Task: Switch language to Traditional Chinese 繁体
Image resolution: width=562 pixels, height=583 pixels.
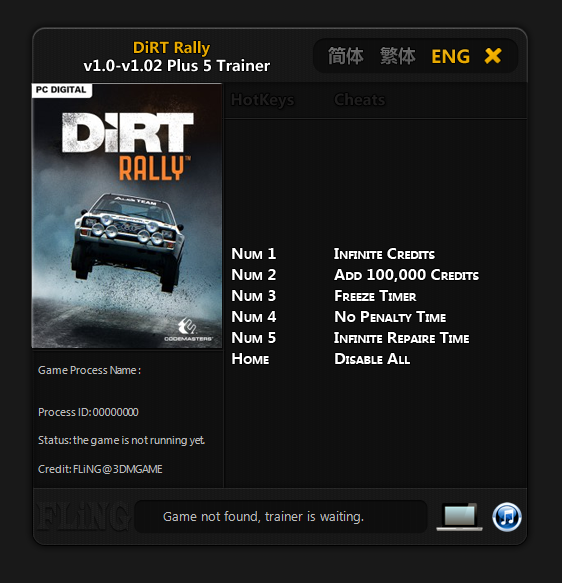Action: [x=397, y=56]
